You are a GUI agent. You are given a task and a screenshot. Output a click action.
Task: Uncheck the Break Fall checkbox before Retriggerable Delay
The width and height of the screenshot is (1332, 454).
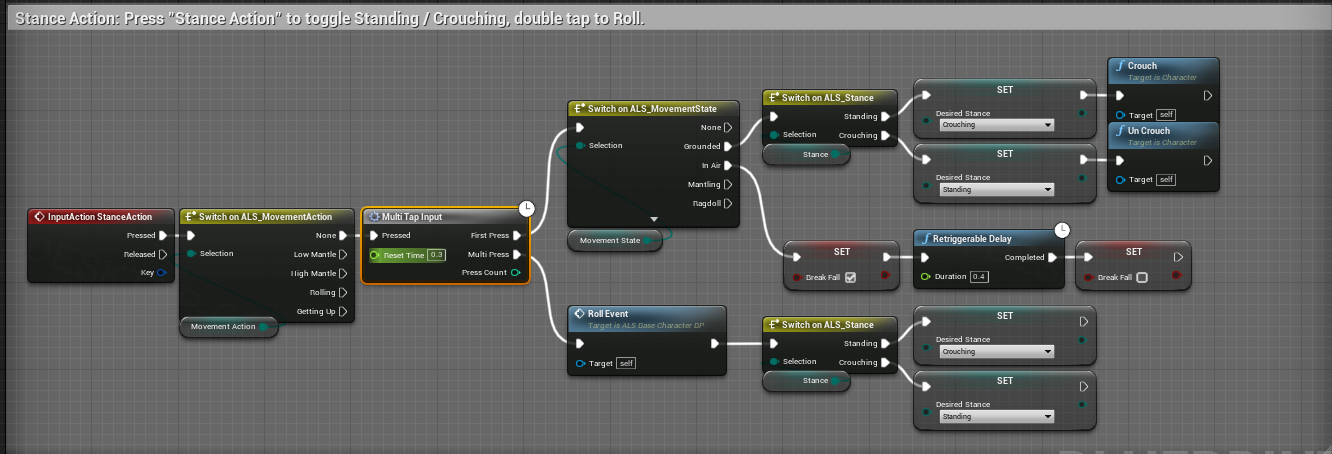tap(851, 277)
